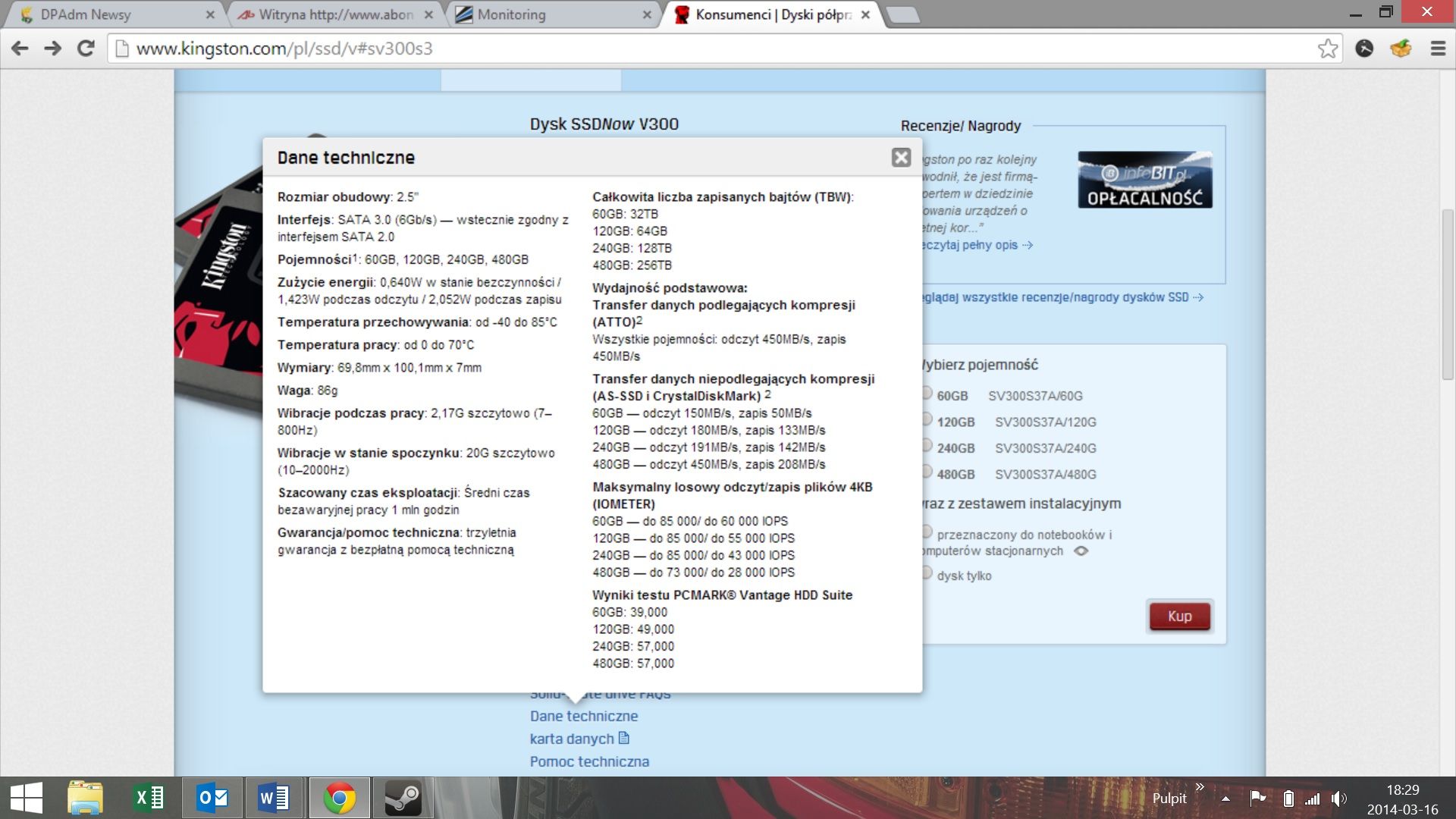Select the 120GB capacity radio option
Viewport: 1456px width, 819px height.
click(x=927, y=419)
